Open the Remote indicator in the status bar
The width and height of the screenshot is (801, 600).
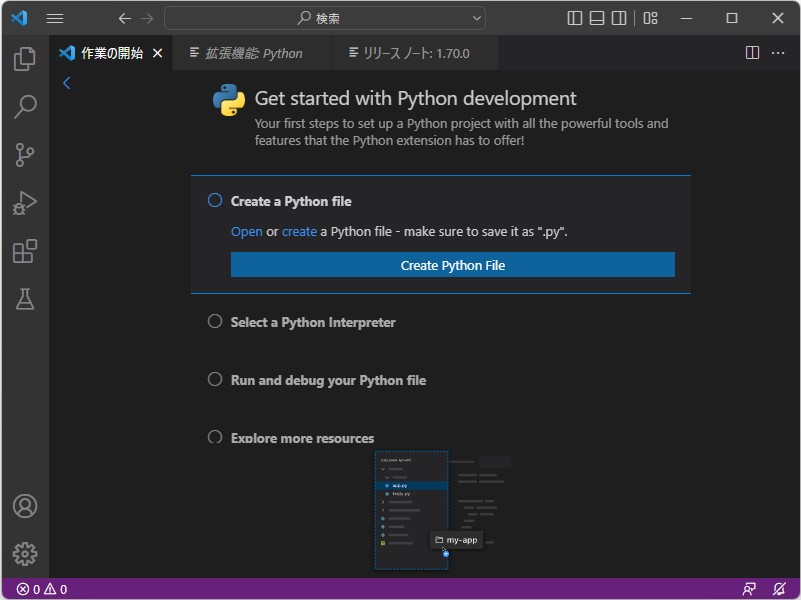pyautogui.click(x=748, y=589)
